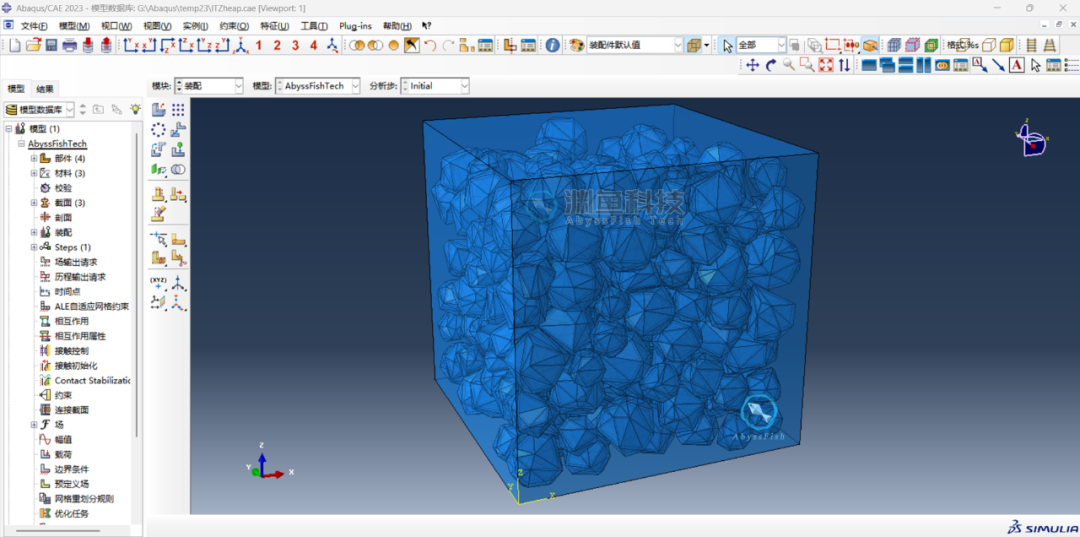Click the Rotate view tool
Screen dimensions: 1080x537
click(x=771, y=65)
